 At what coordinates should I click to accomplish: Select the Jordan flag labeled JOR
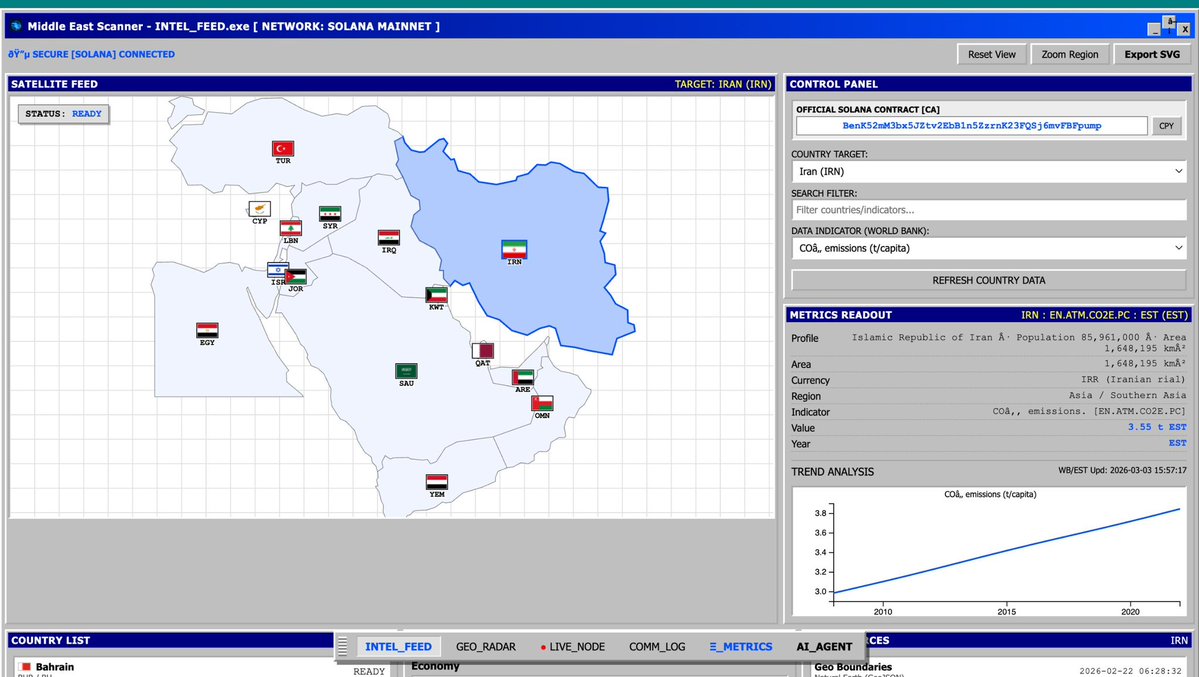click(x=296, y=277)
